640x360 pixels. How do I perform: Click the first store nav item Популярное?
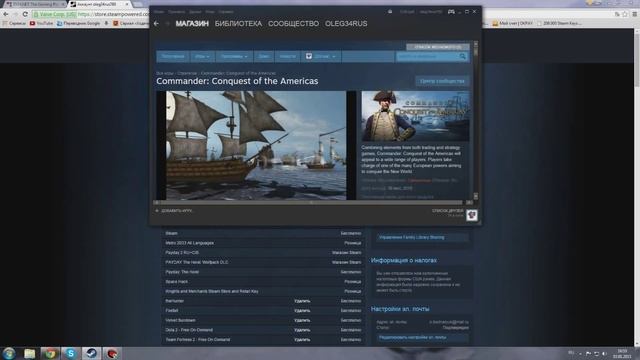point(173,56)
